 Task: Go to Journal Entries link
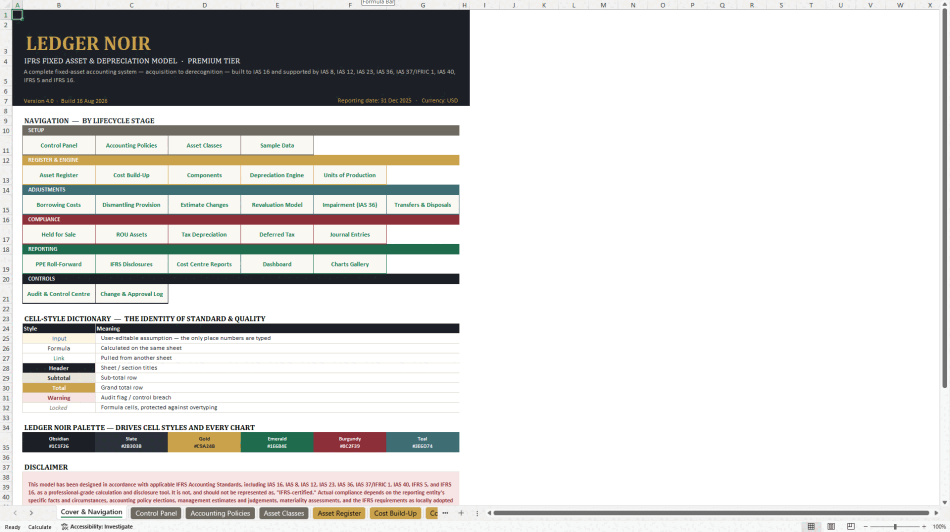coord(350,234)
